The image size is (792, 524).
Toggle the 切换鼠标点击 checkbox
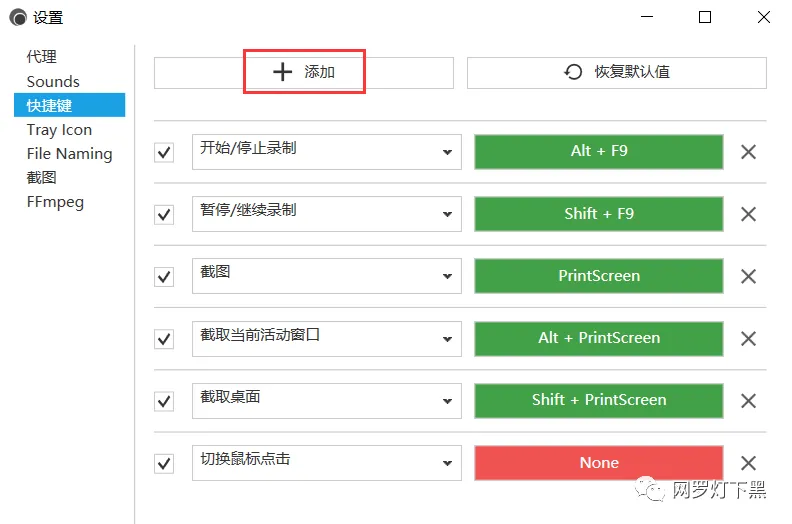coord(164,464)
